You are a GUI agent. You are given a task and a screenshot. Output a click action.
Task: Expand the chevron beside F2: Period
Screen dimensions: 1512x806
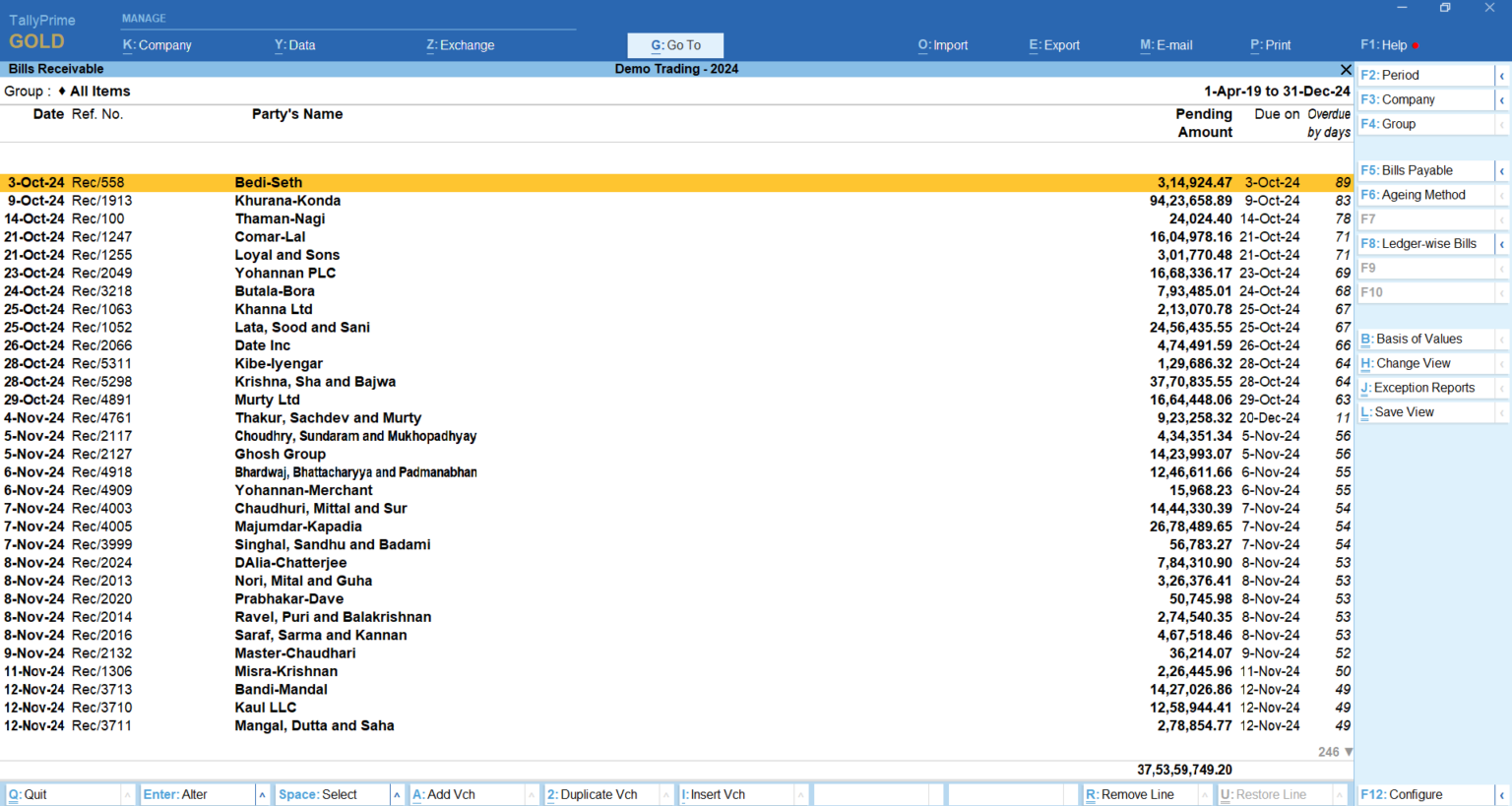point(1503,74)
